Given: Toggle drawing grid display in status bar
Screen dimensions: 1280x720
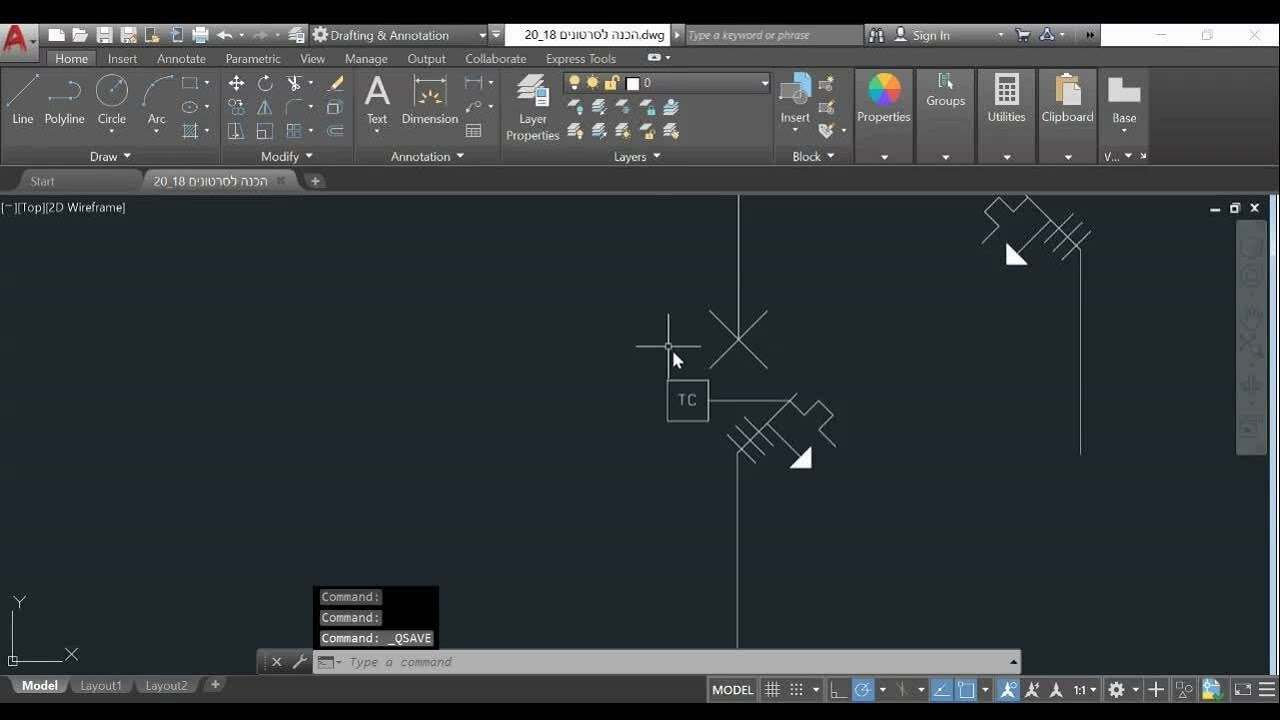Looking at the screenshot, I should (x=772, y=690).
